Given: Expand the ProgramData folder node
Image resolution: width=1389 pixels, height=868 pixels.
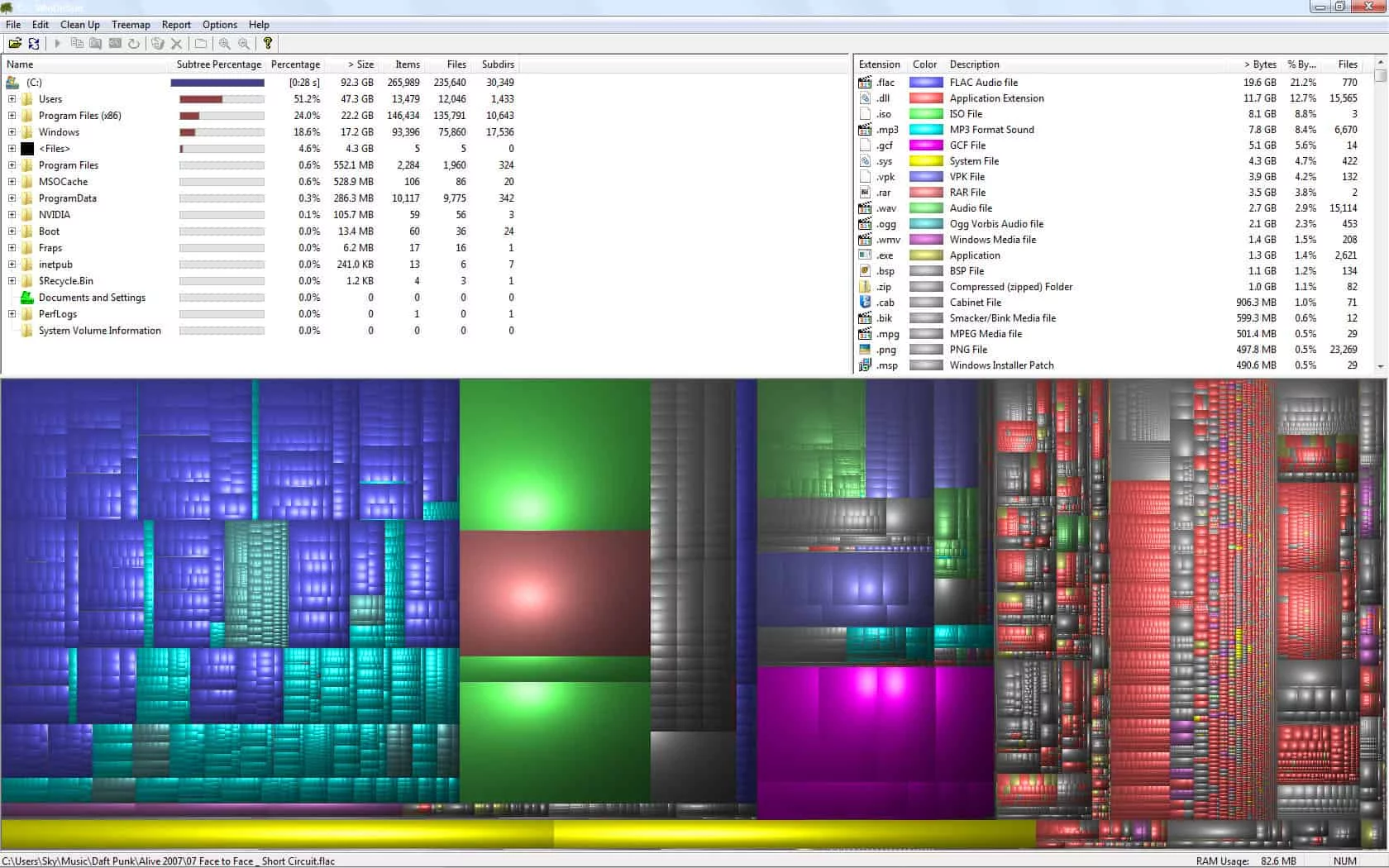Looking at the screenshot, I should click(12, 198).
